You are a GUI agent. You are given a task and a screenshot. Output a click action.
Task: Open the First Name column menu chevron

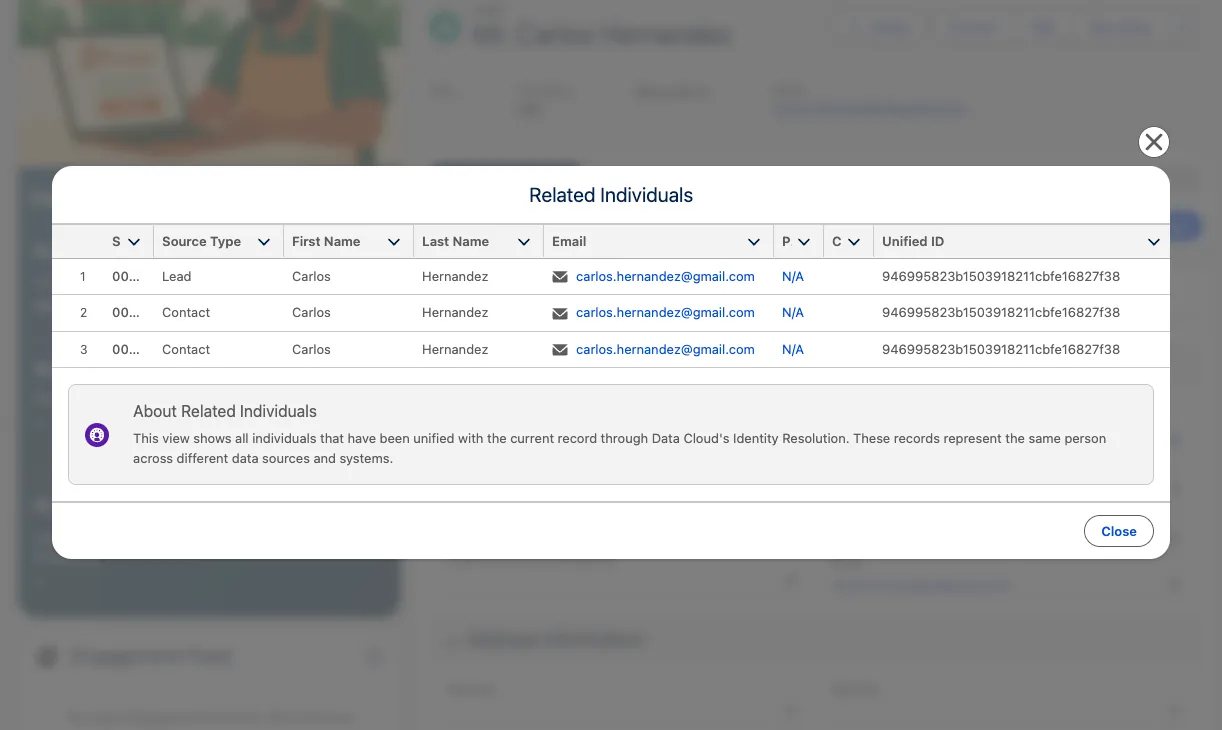click(x=394, y=242)
